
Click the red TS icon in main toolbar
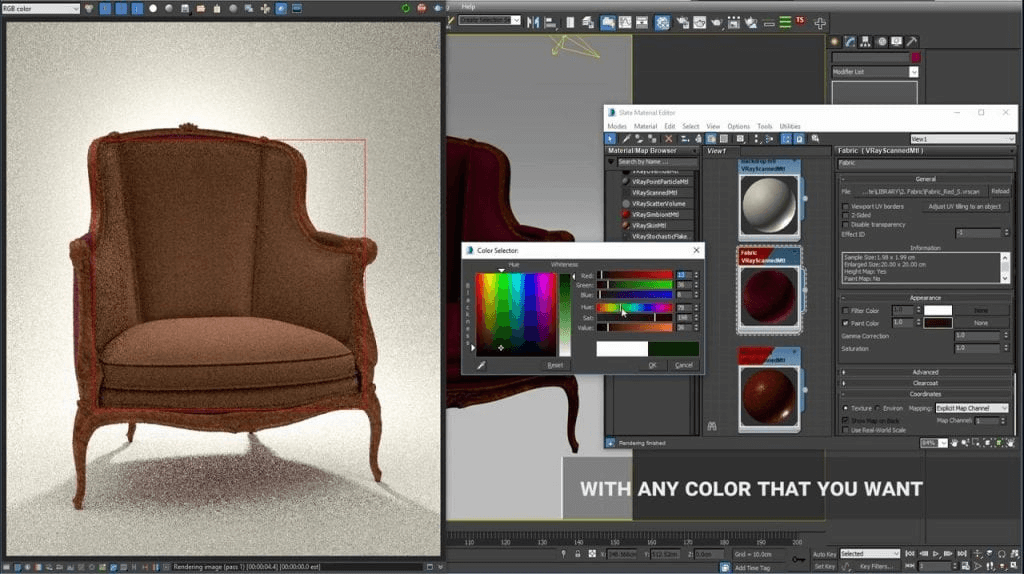tap(801, 21)
